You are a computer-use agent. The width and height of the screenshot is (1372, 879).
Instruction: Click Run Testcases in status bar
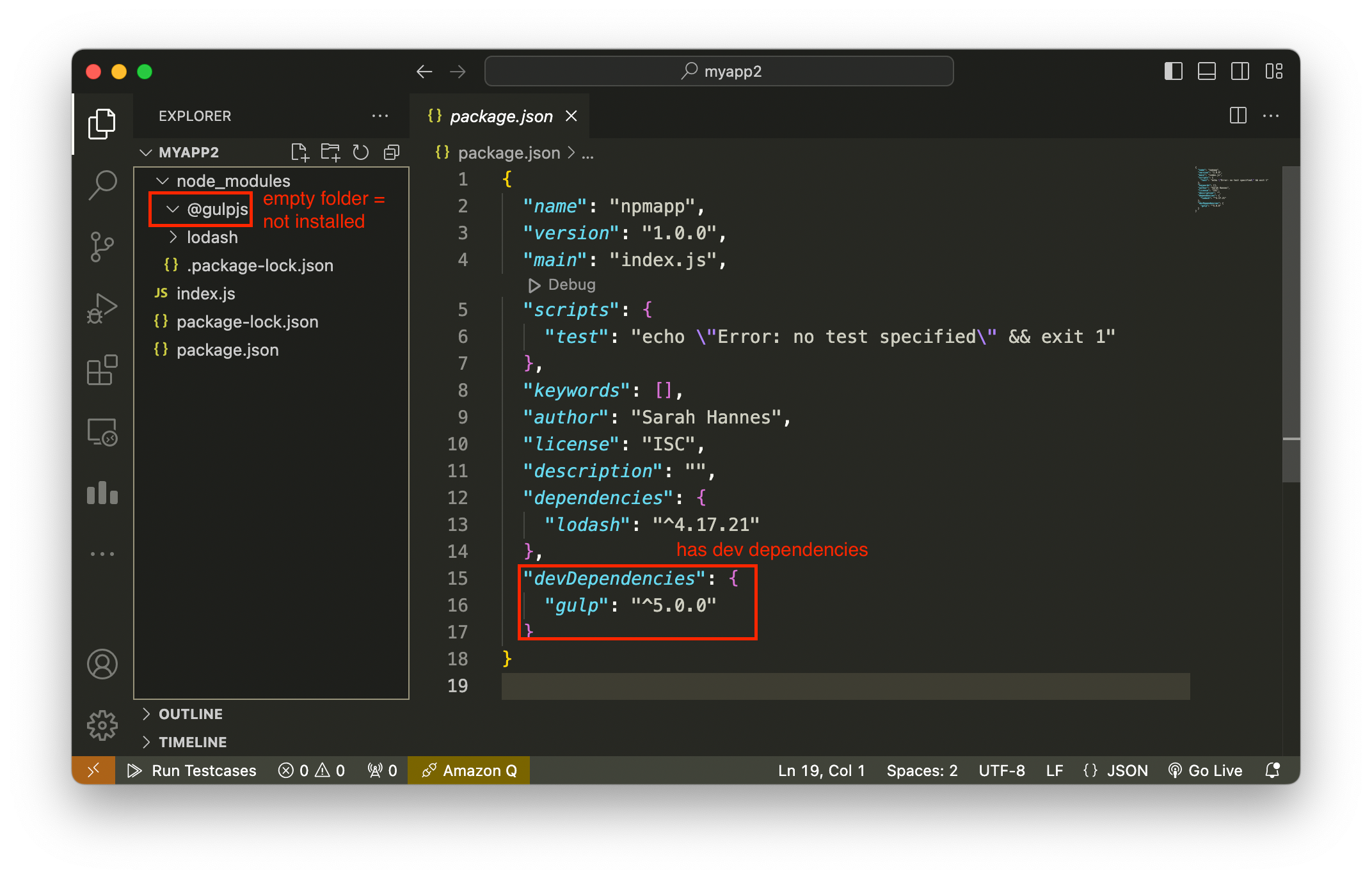click(x=192, y=770)
